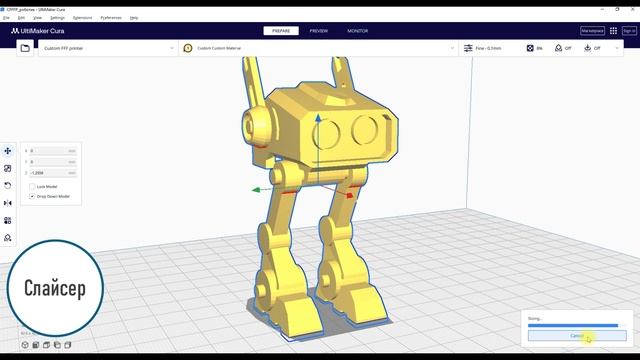The width and height of the screenshot is (640, 360).
Task: Switch to the MONITOR stage tab
Action: click(x=358, y=31)
